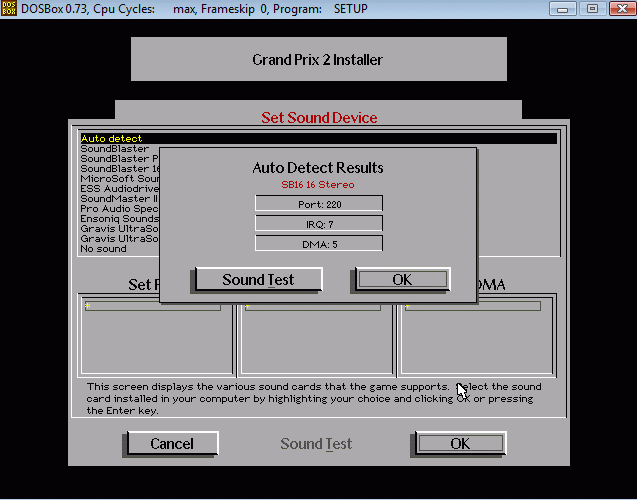This screenshot has height=500, width=637.
Task: Click the Set Sound Device heading
Action: [x=319, y=118]
